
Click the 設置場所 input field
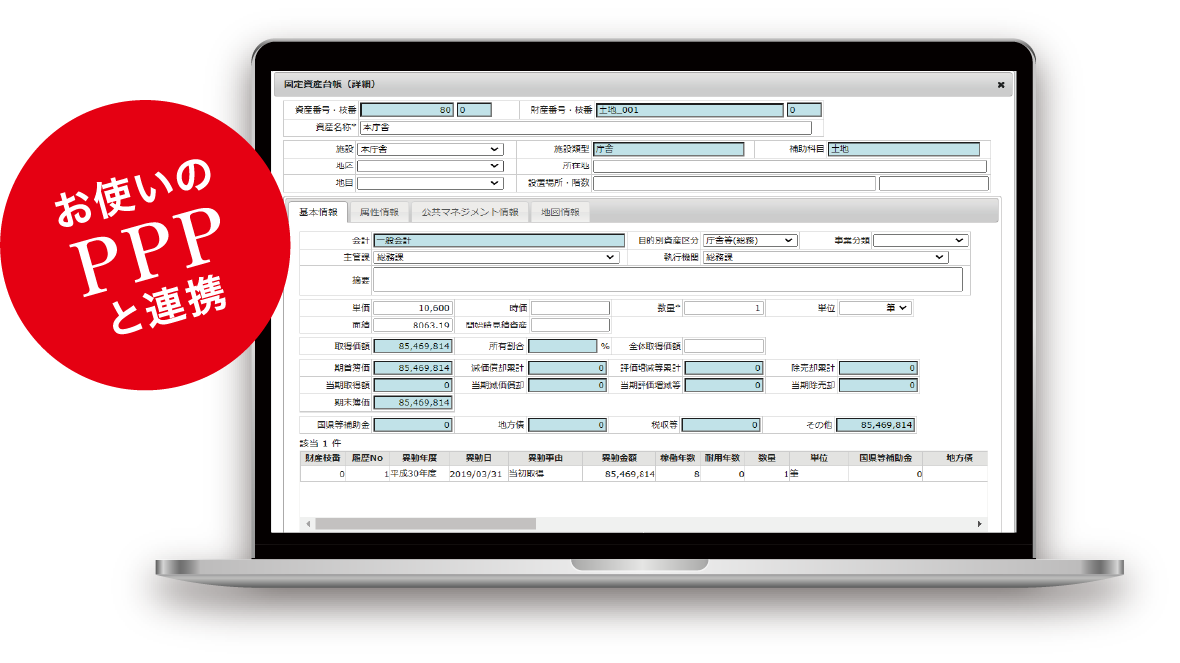pos(734,183)
